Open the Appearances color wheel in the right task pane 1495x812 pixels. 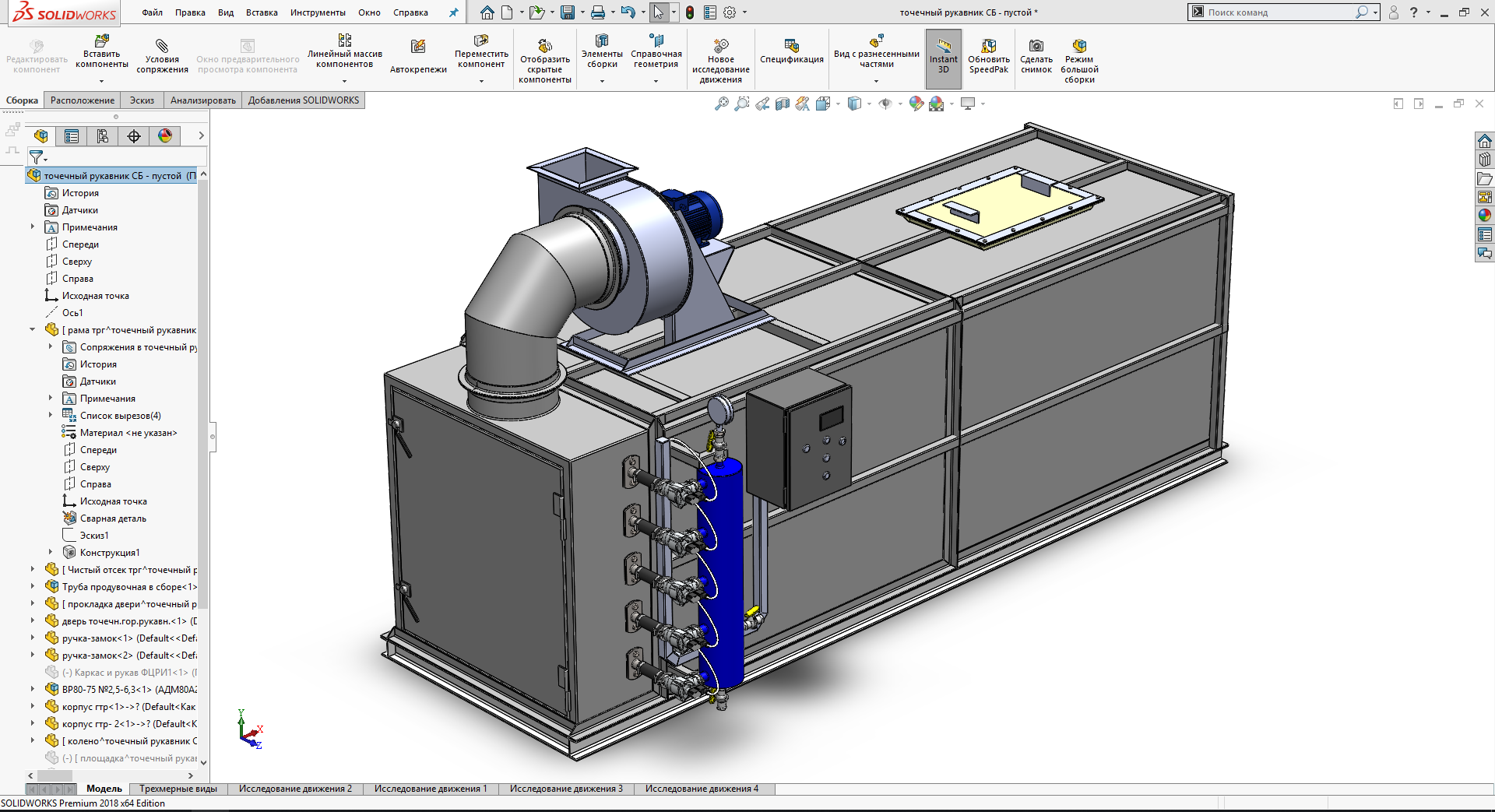pos(1484,216)
